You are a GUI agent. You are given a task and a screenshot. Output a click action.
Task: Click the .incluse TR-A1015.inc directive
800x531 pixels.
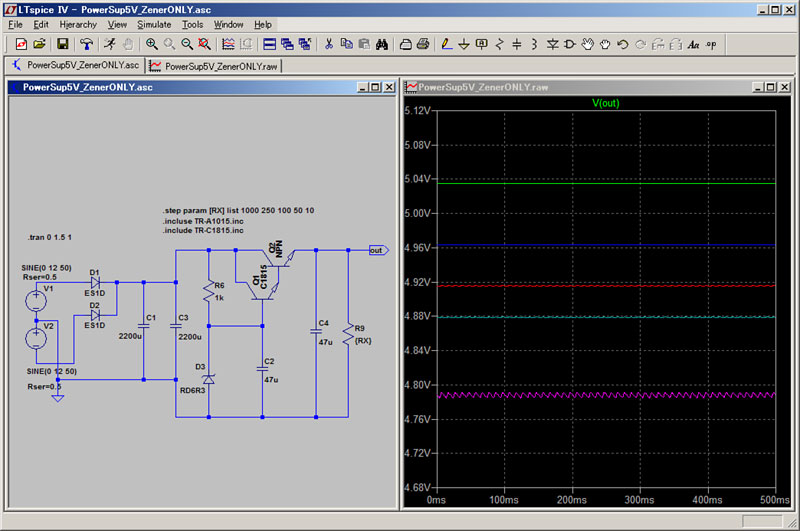pos(203,221)
